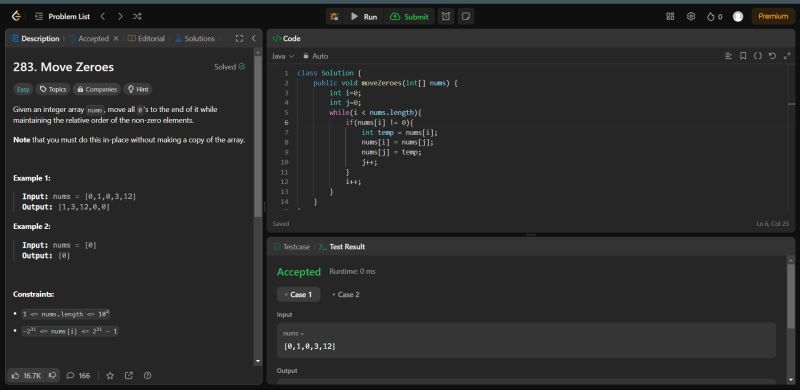Click the curly braces snippet icon
Screen dimensions: 800x390
pos(758,56)
